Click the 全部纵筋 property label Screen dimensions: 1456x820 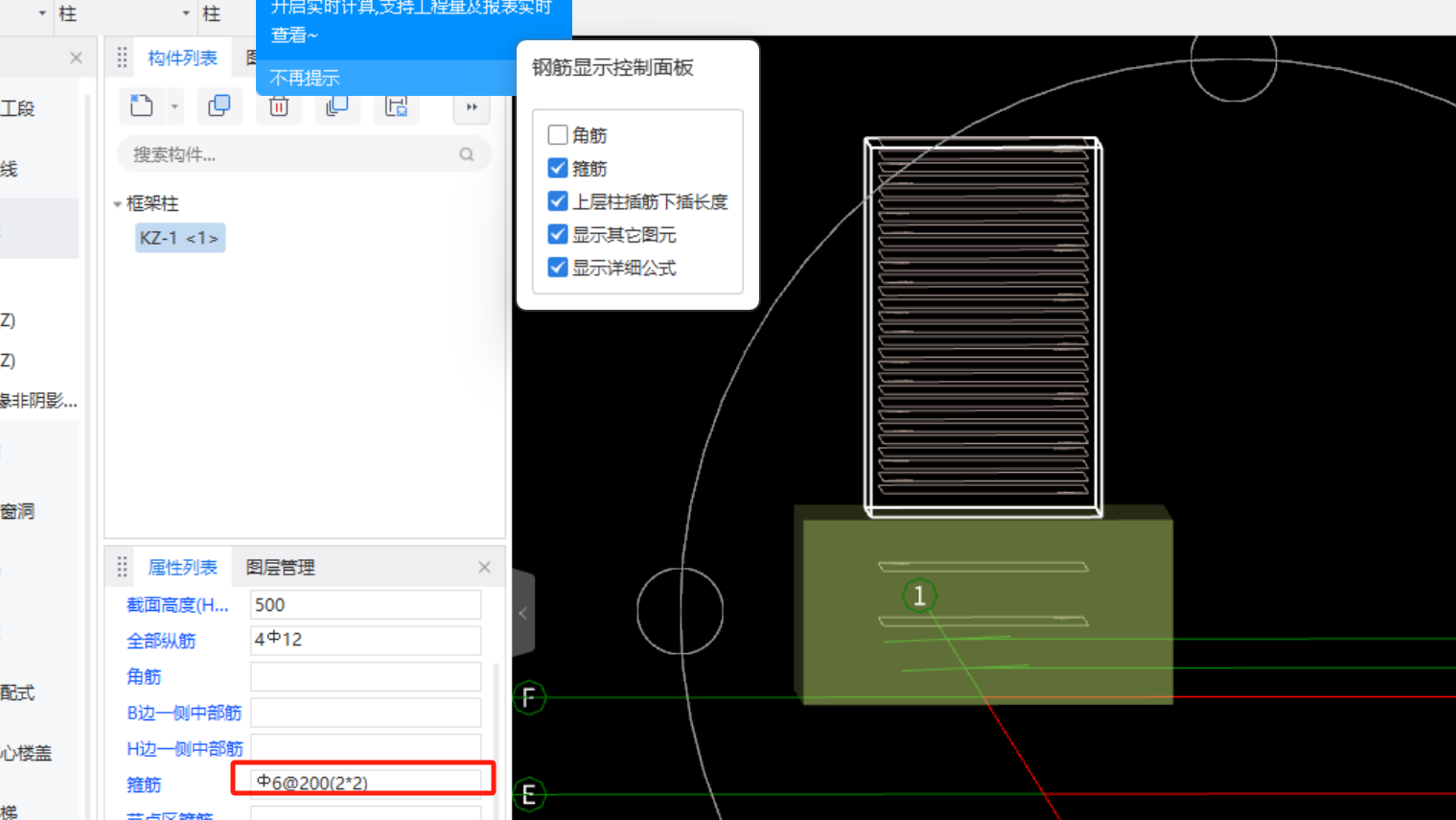coord(161,641)
